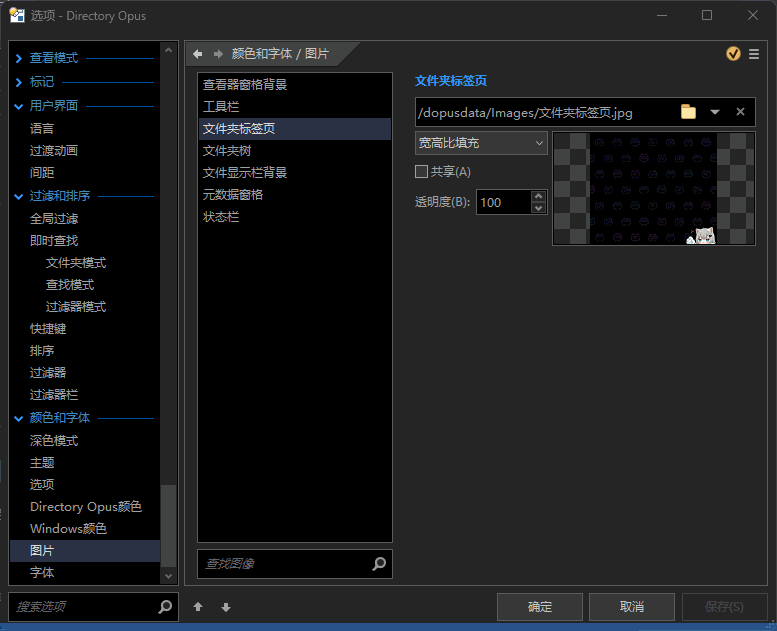Click the down arrow below options search
The width and height of the screenshot is (777, 631).
point(226,607)
